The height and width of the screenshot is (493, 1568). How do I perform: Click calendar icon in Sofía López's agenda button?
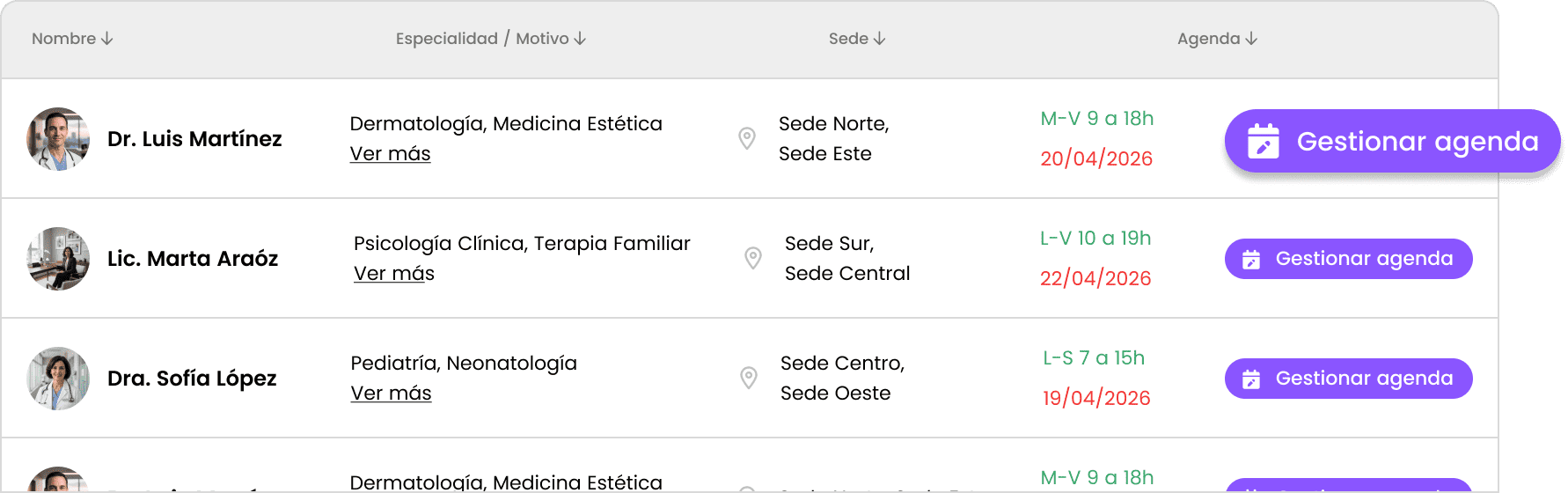pos(1251,379)
